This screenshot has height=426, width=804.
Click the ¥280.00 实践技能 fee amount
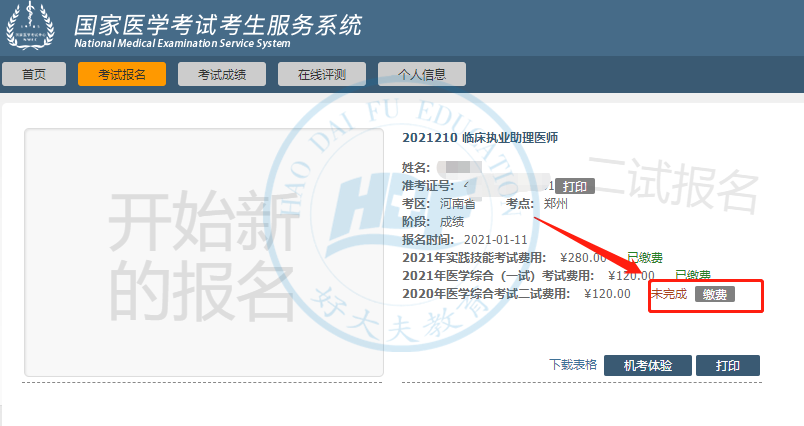coord(584,257)
